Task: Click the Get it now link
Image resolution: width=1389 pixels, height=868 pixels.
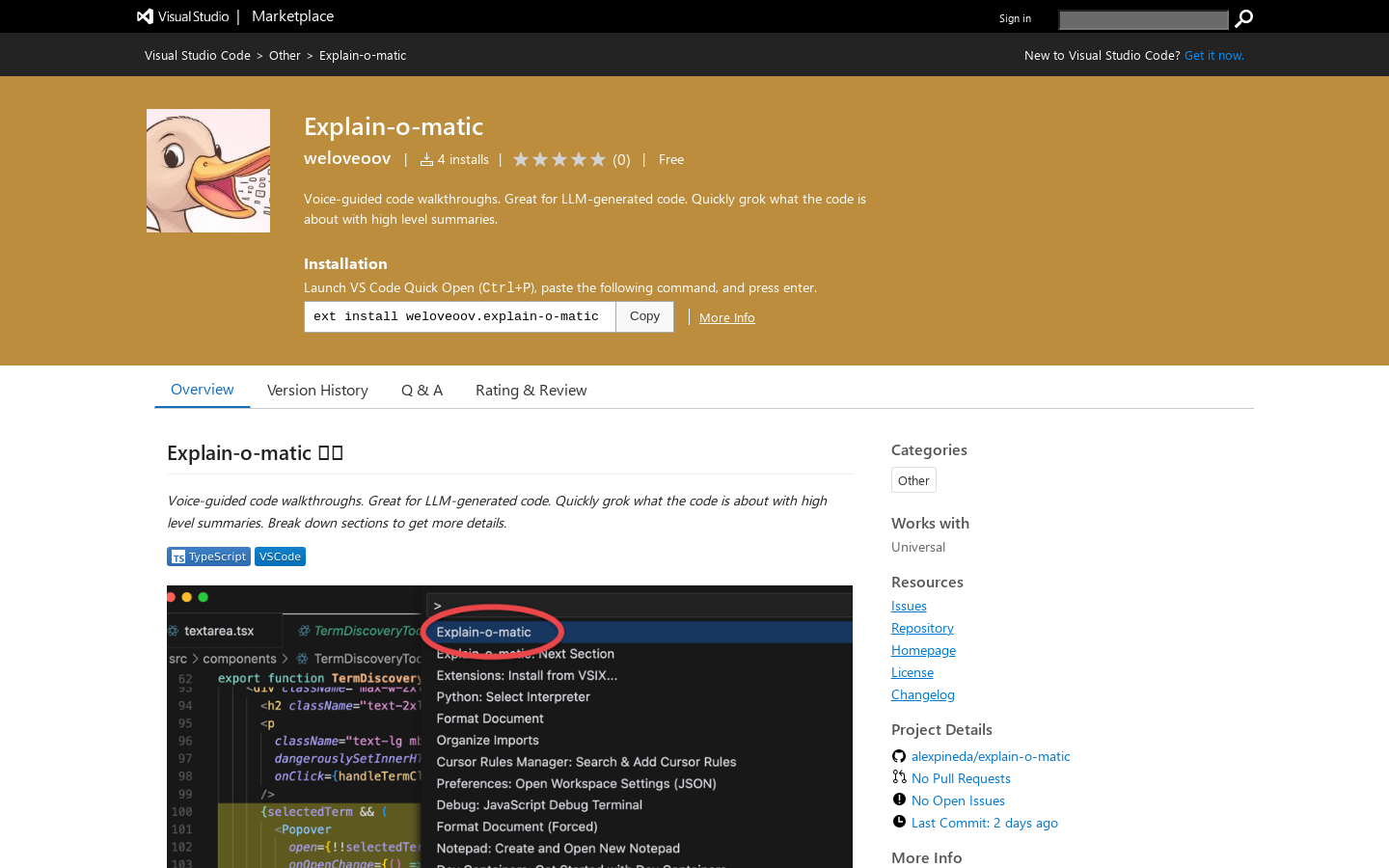Action: pos(1214,56)
